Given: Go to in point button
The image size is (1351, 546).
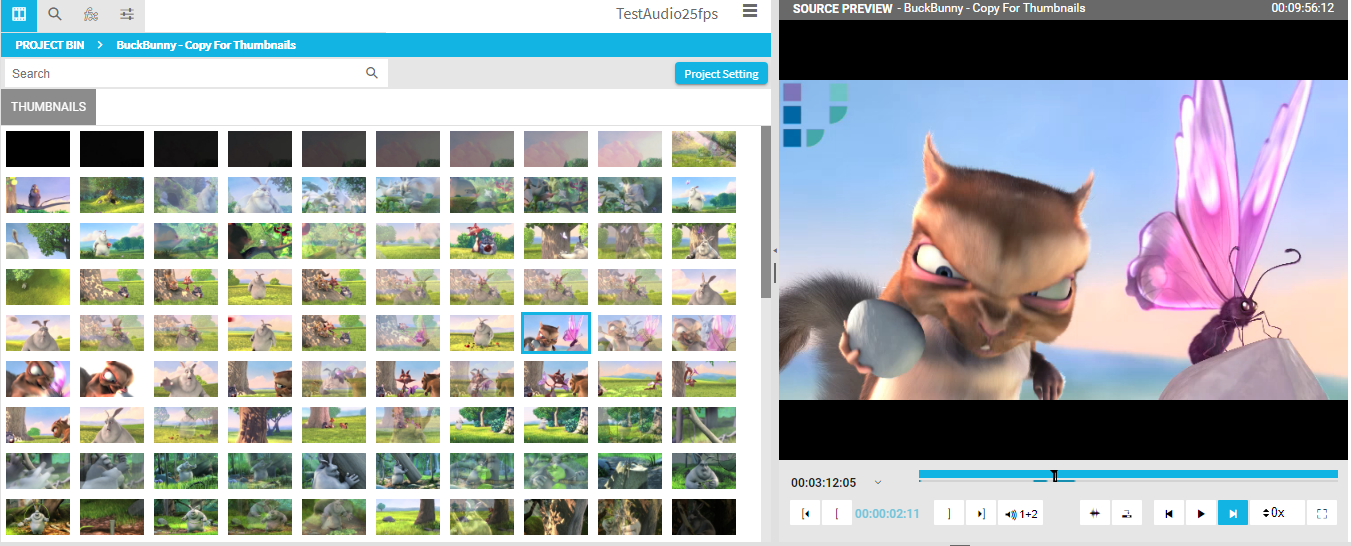Looking at the screenshot, I should (x=805, y=514).
